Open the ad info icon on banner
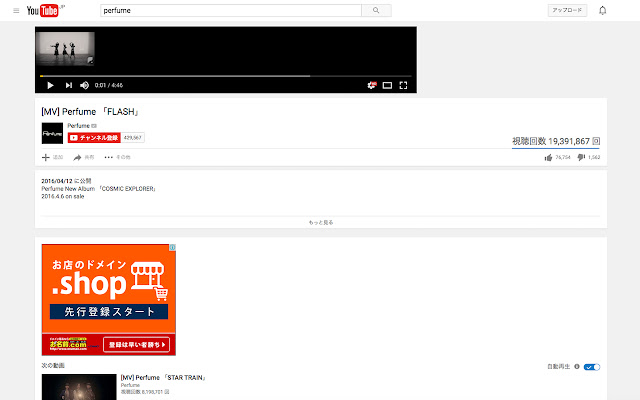This screenshot has width=640, height=400. coord(172,247)
